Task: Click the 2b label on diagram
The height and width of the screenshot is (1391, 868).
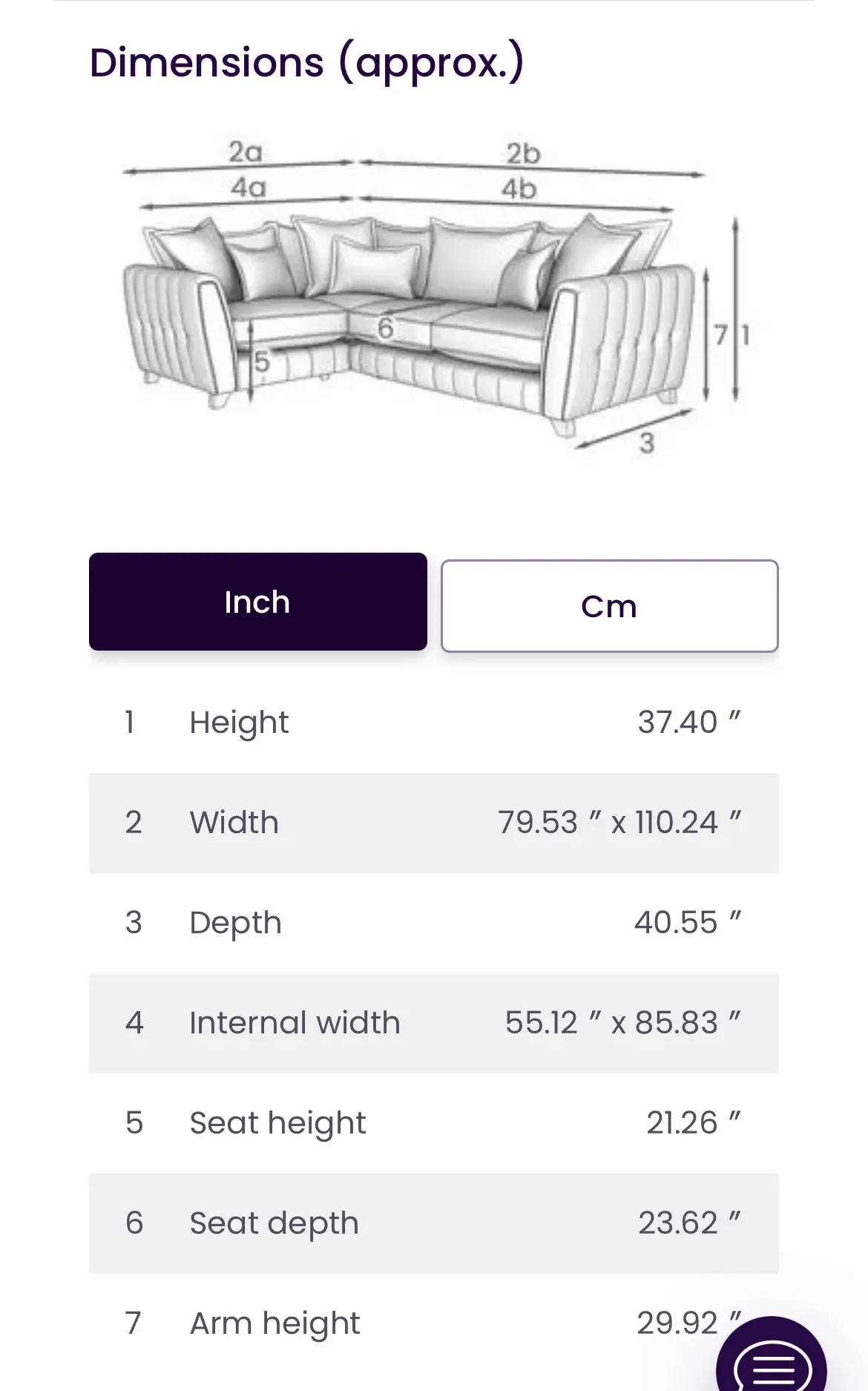Action: click(x=524, y=154)
